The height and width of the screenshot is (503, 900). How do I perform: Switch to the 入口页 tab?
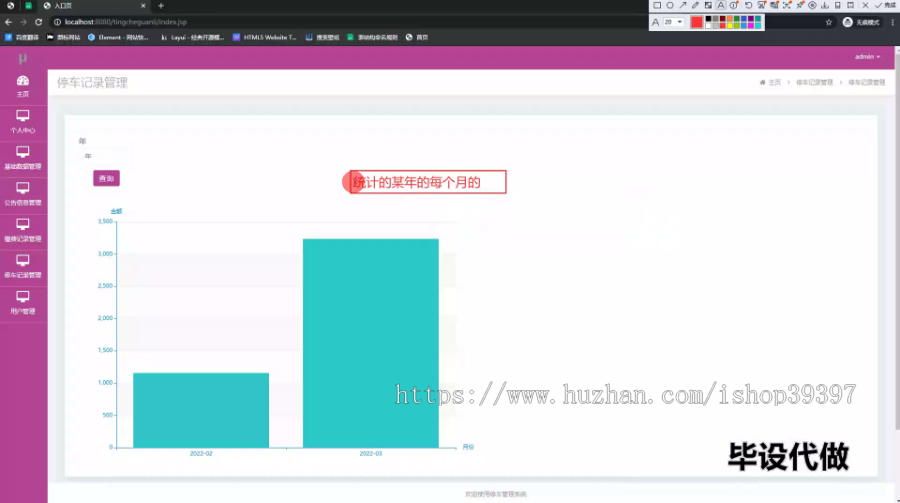[92, 6]
